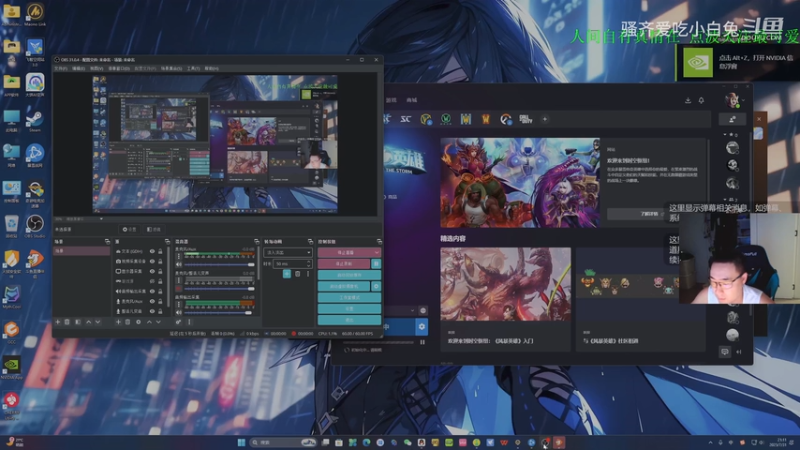Open advanced audio properties gears icon in mixer

(x=178, y=322)
